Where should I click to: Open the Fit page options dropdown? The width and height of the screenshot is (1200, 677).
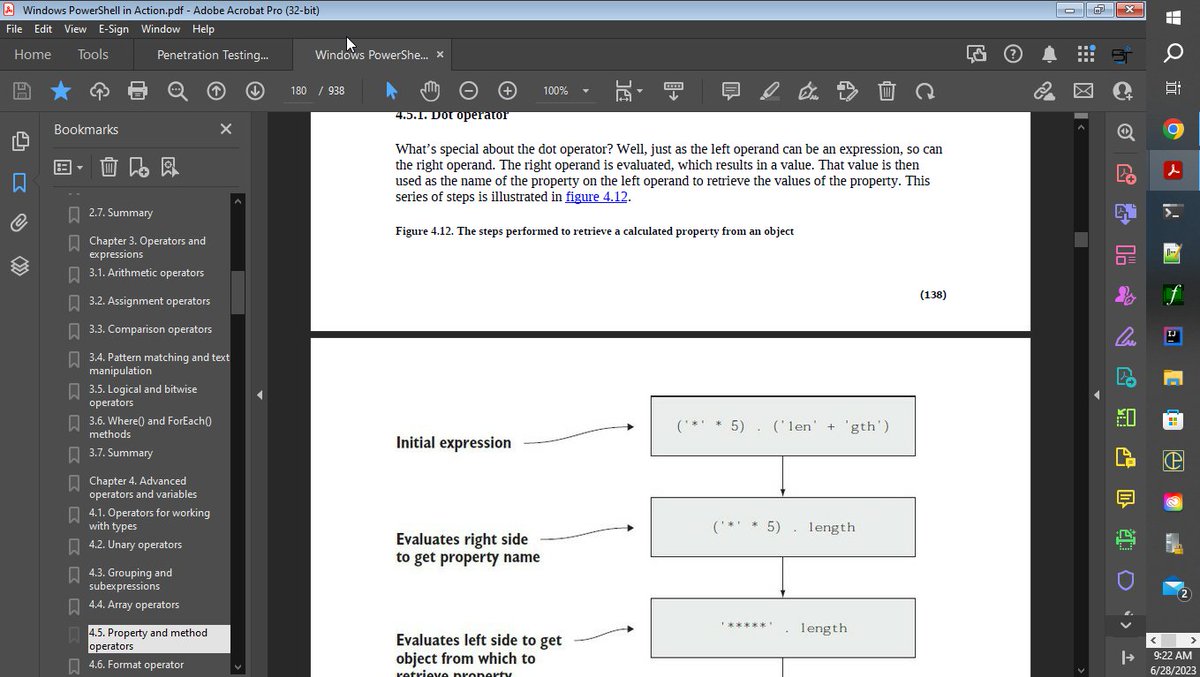click(629, 91)
